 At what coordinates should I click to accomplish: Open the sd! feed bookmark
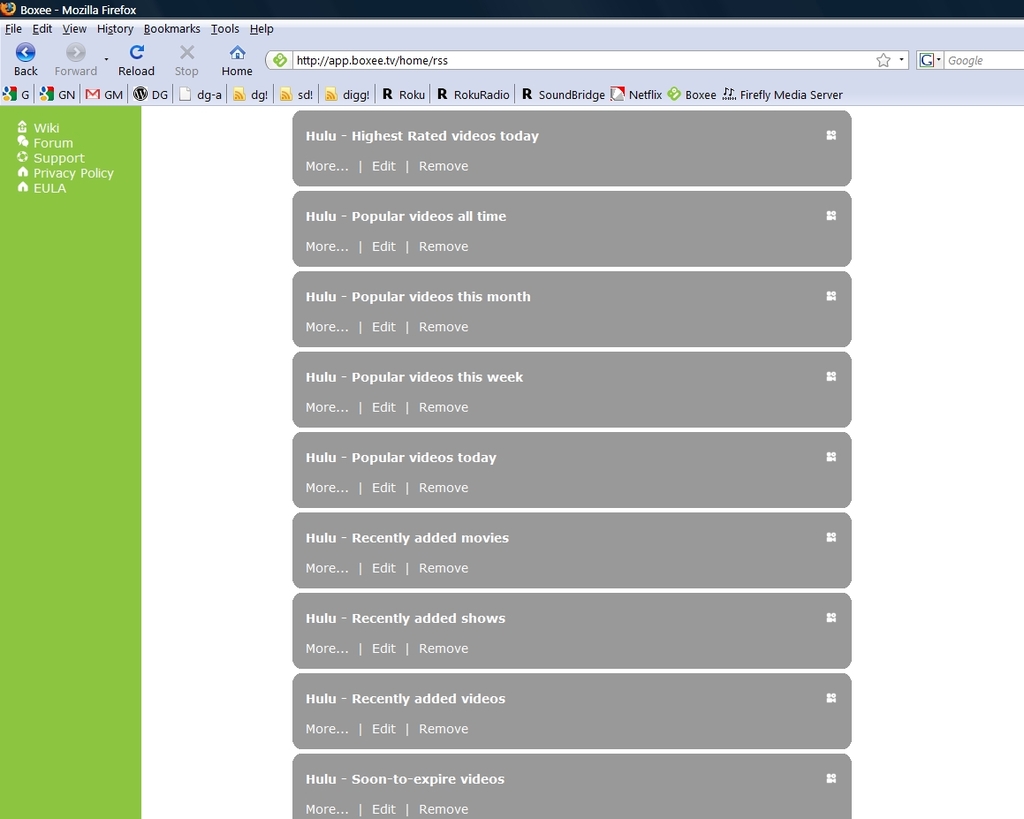(296, 95)
